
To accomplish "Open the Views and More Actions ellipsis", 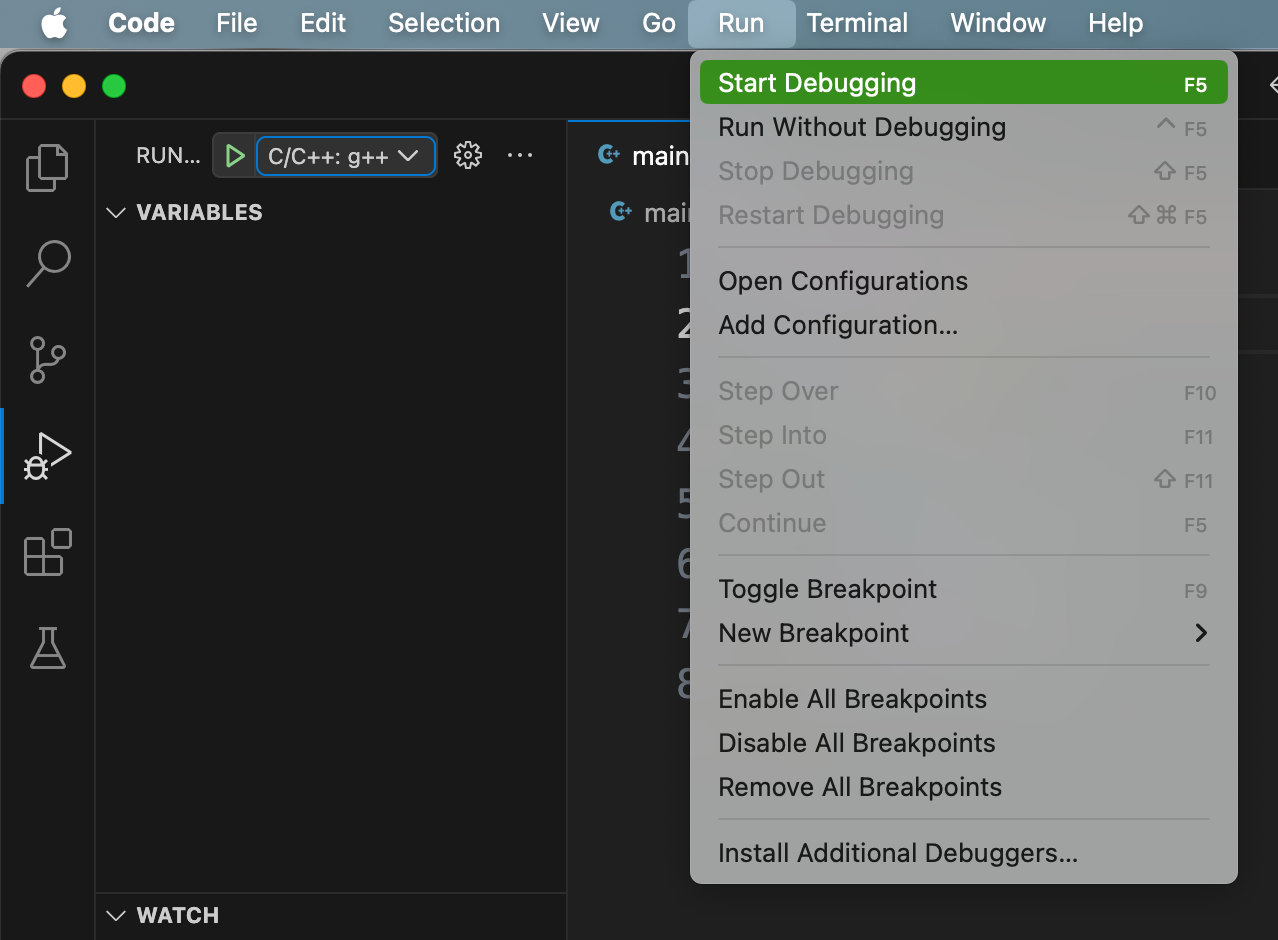I will tap(520, 155).
